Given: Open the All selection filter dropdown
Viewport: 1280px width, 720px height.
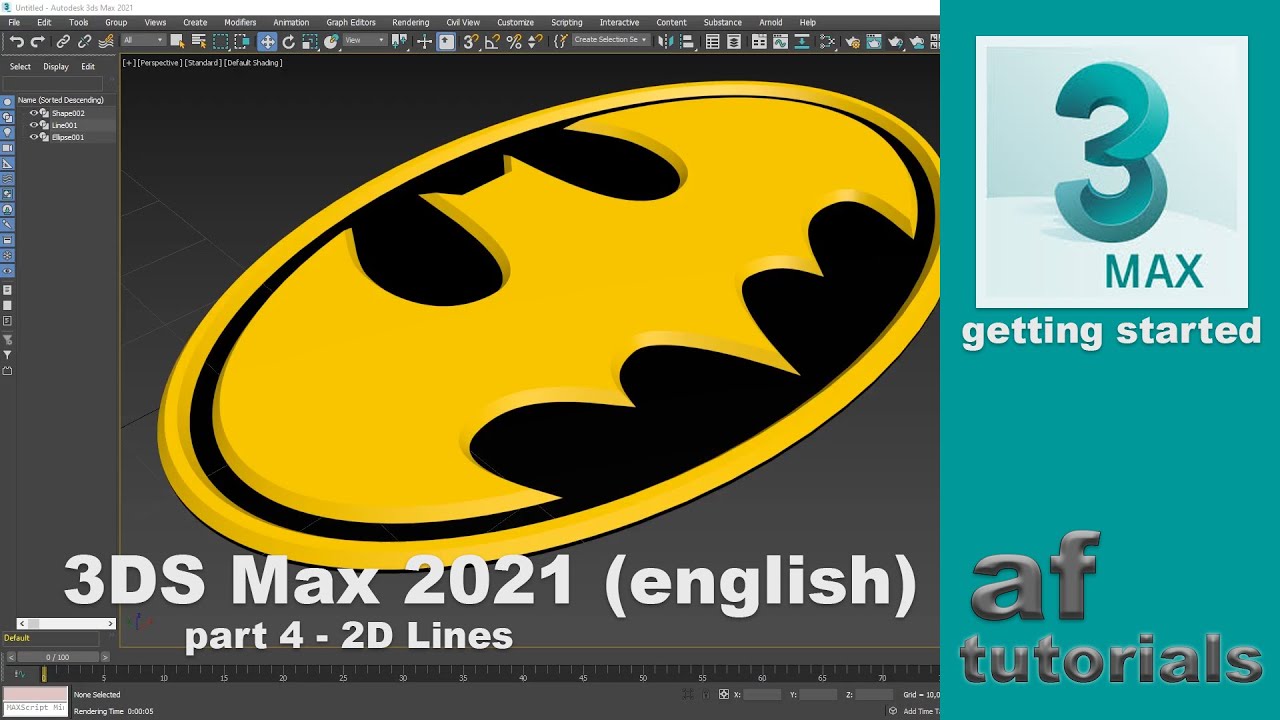Looking at the screenshot, I should [x=143, y=40].
